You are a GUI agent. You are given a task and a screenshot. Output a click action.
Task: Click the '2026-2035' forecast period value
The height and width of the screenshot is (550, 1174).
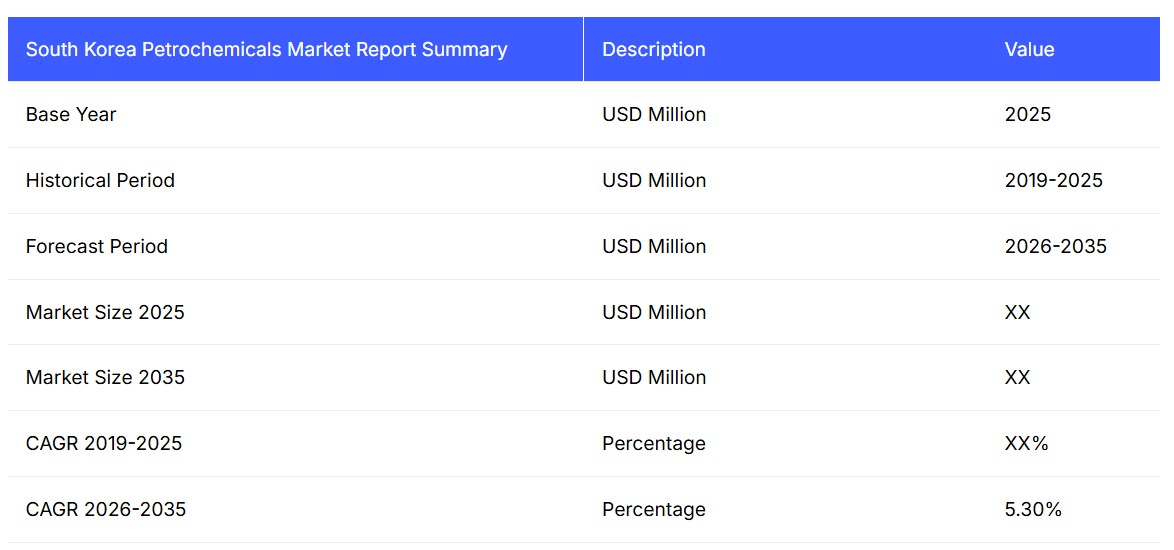[x=1055, y=247]
